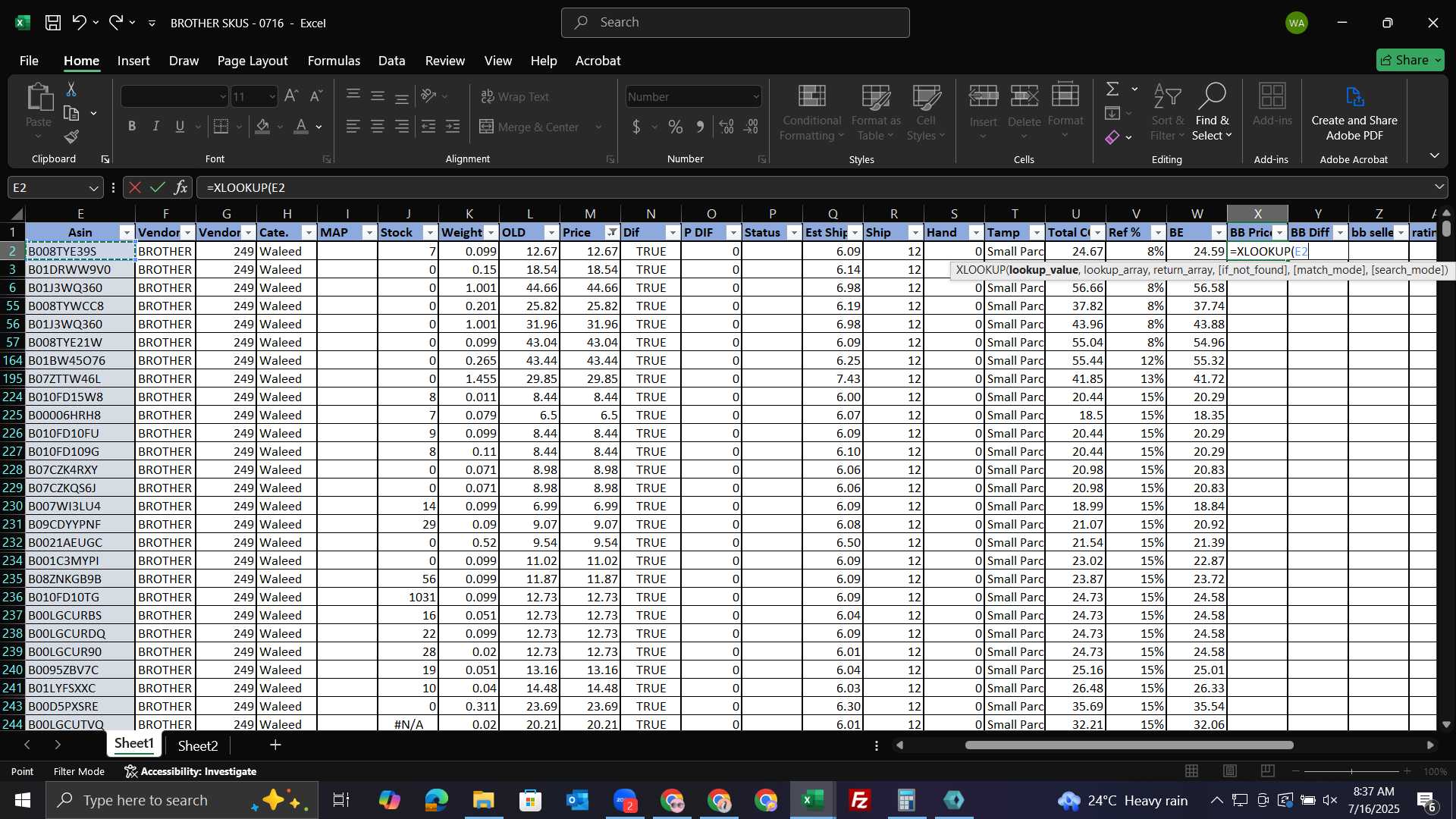Open the Insert ribbon tab
Screen dimensions: 1456x819
[133, 61]
